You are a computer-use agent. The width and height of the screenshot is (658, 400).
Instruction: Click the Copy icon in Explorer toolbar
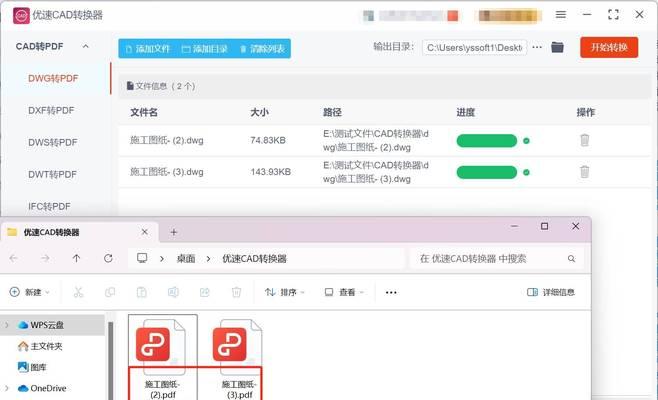[x=110, y=292]
